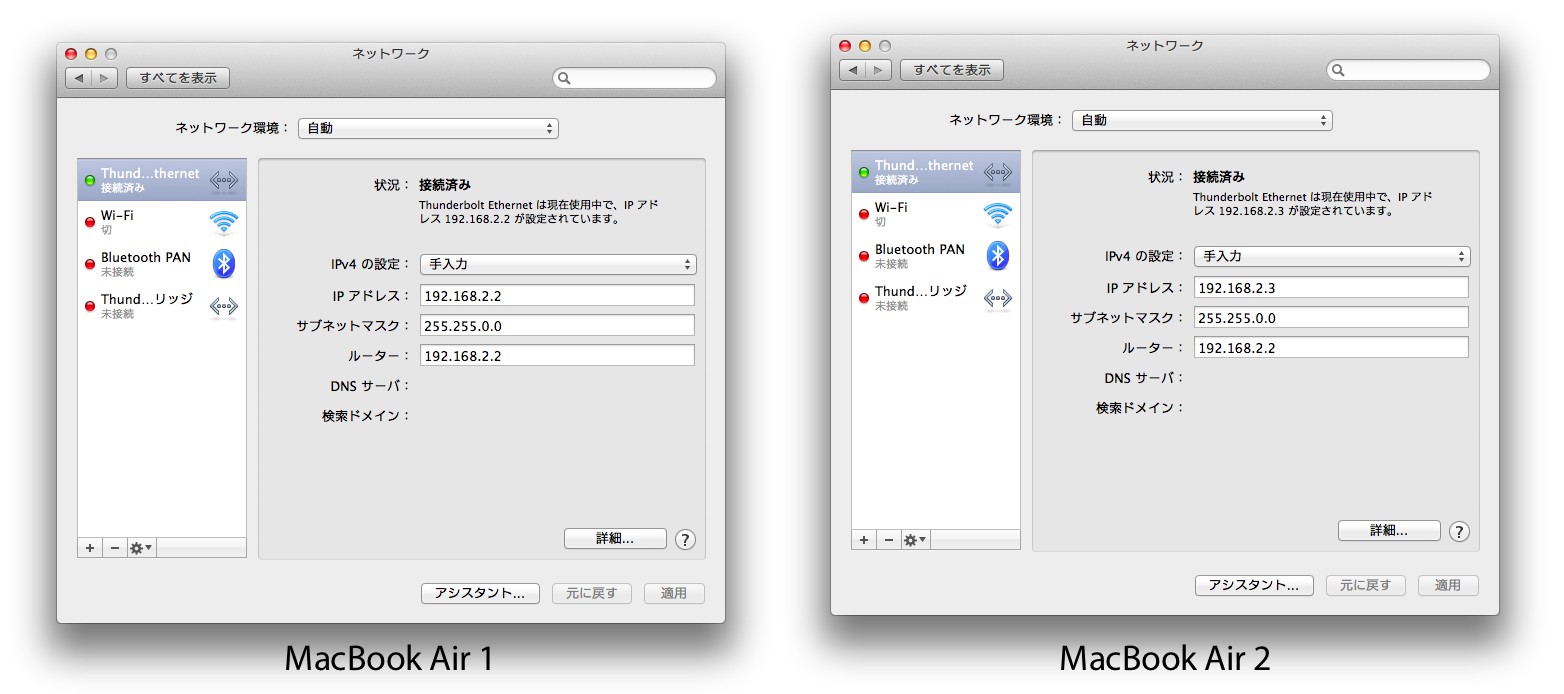Click IP address field 192.168.2.3 in MacBook Air 2
1564x694 pixels.
[1331, 287]
